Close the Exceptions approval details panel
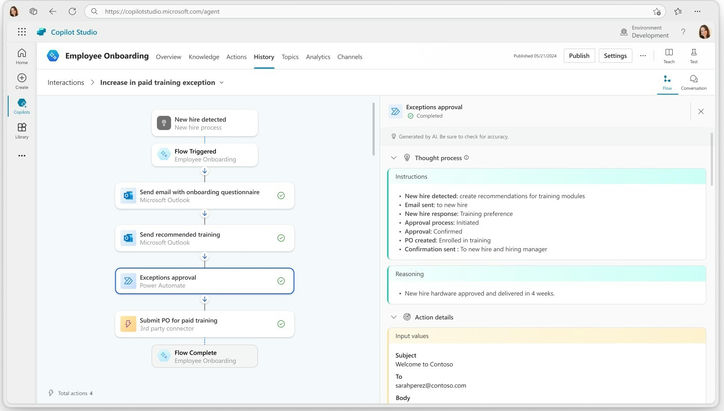The width and height of the screenshot is (724, 411). click(700, 111)
